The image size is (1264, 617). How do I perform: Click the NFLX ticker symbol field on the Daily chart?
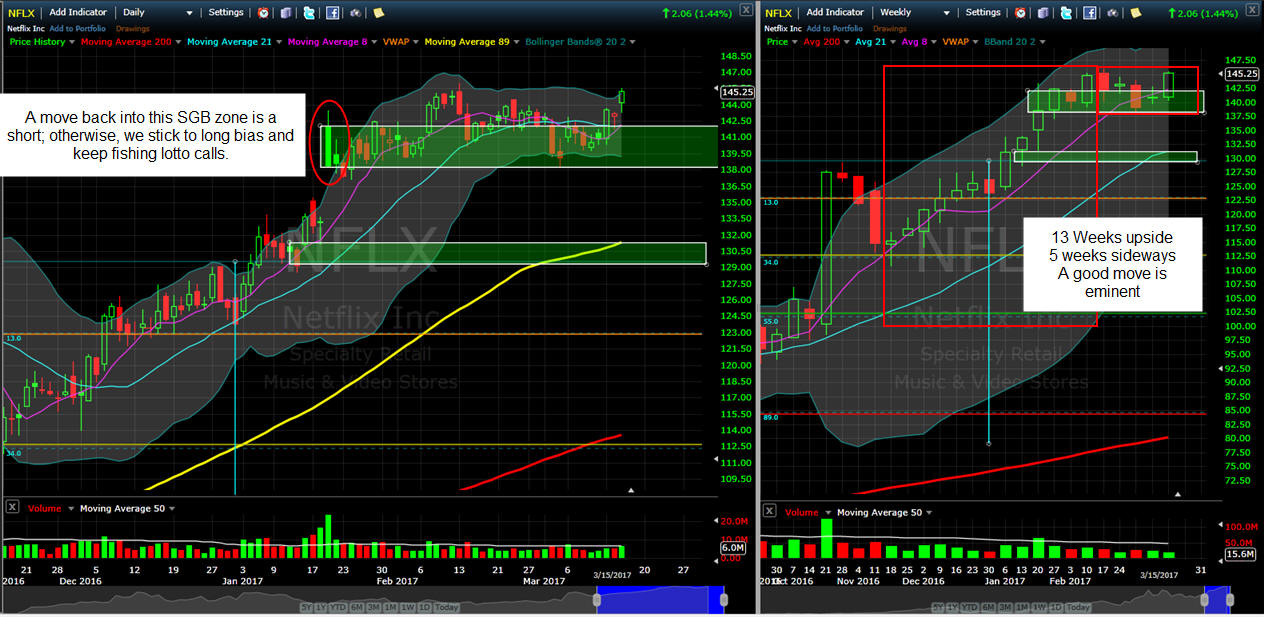[x=22, y=13]
